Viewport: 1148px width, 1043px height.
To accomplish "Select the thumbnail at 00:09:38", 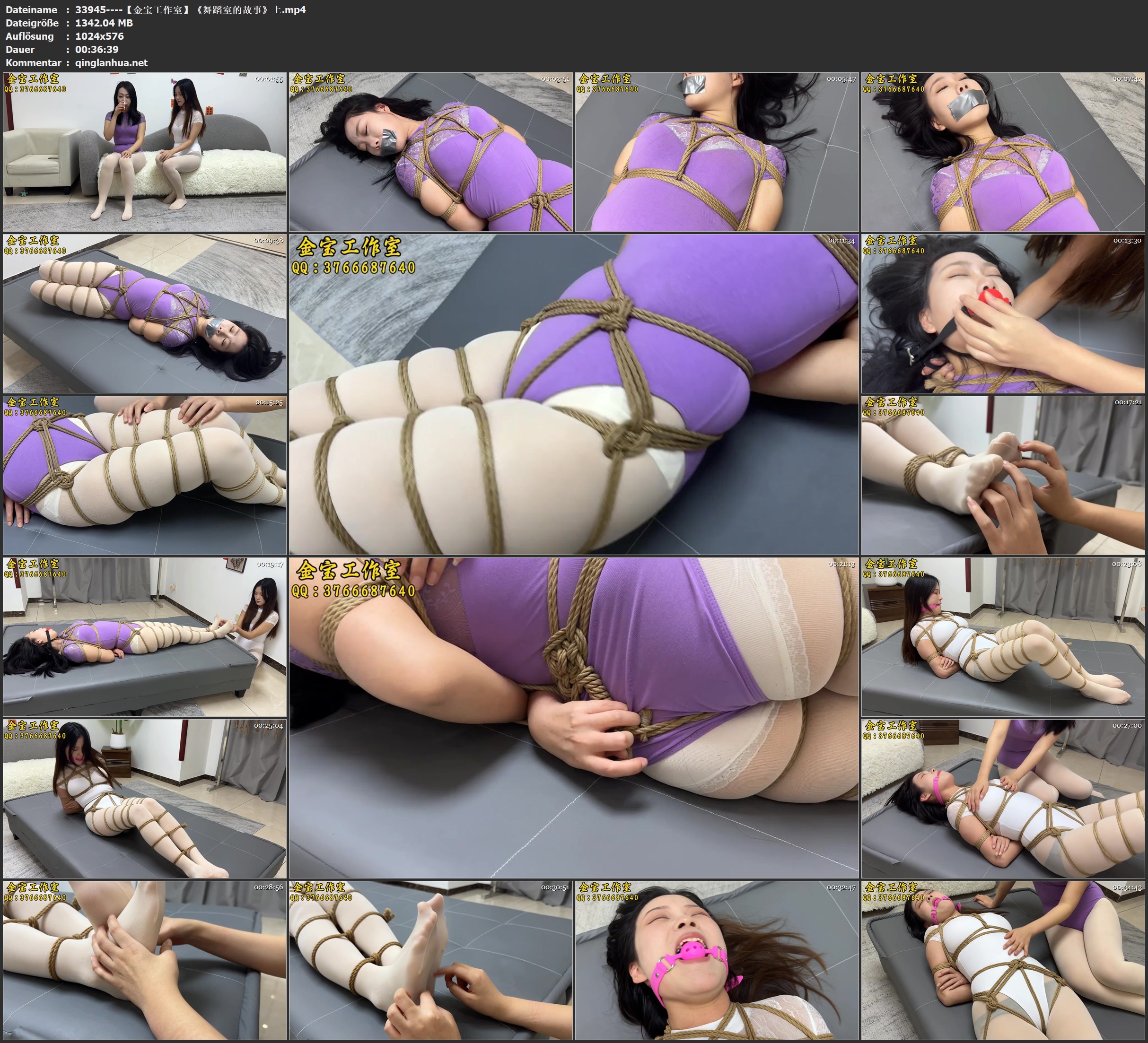I will [145, 313].
